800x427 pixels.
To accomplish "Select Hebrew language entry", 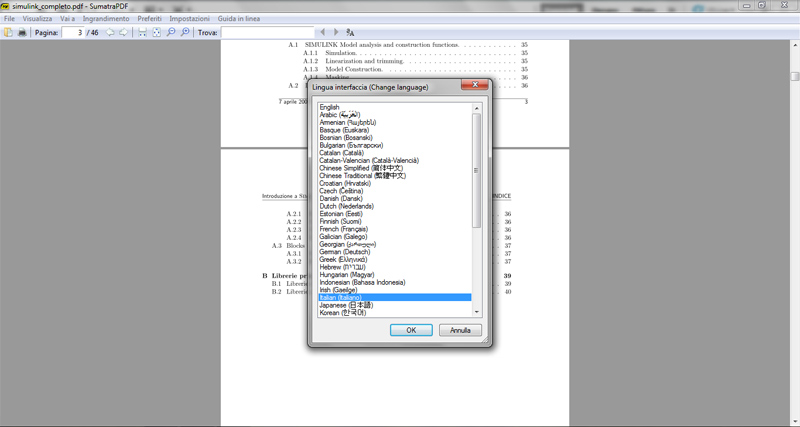I will click(394, 267).
